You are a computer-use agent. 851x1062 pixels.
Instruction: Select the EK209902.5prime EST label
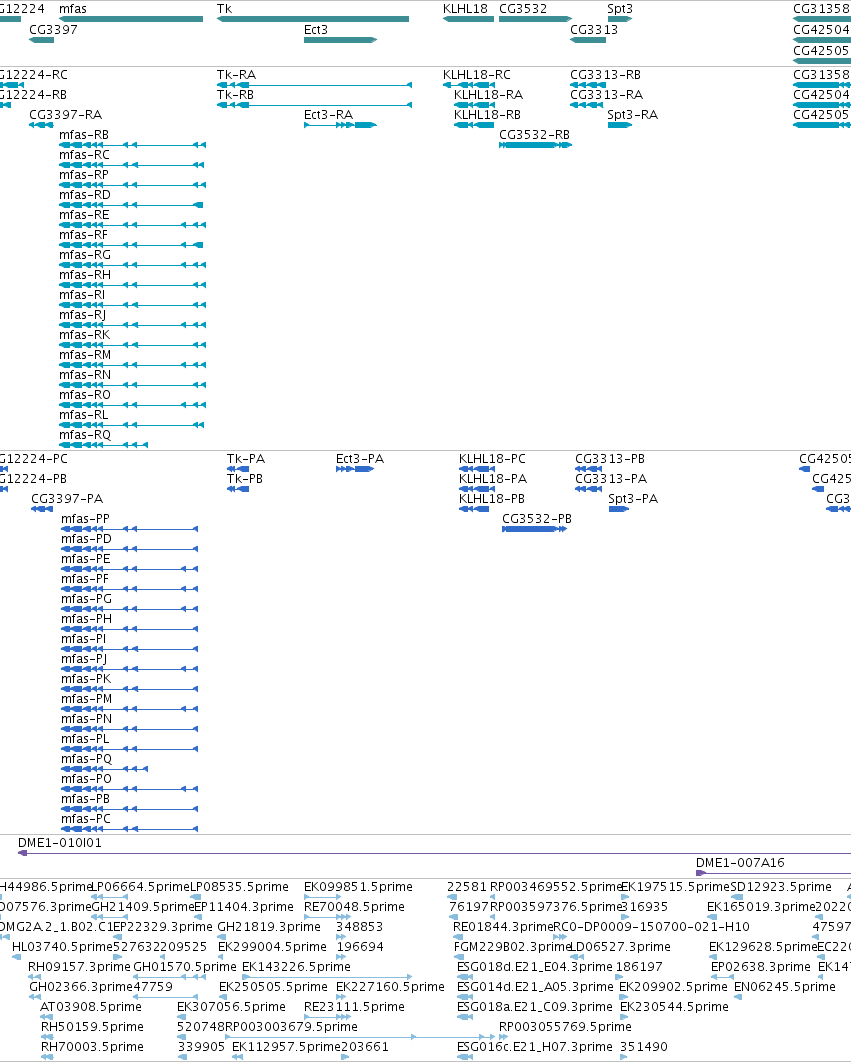[x=673, y=987]
